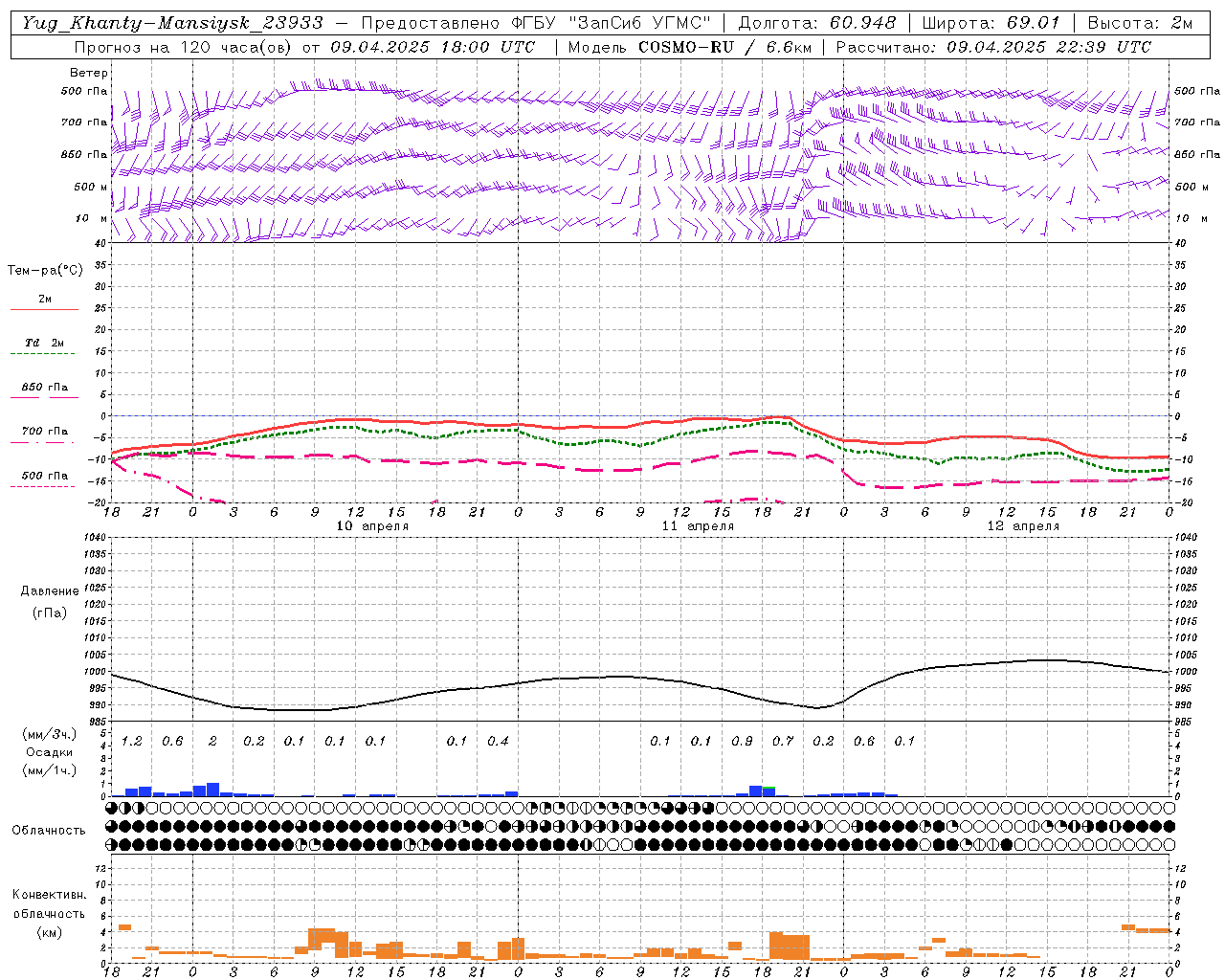Image resolution: width=1225 pixels, height=980 pixels.
Task: Select the 0.4 three-hour precipitation value
Action: click(498, 742)
